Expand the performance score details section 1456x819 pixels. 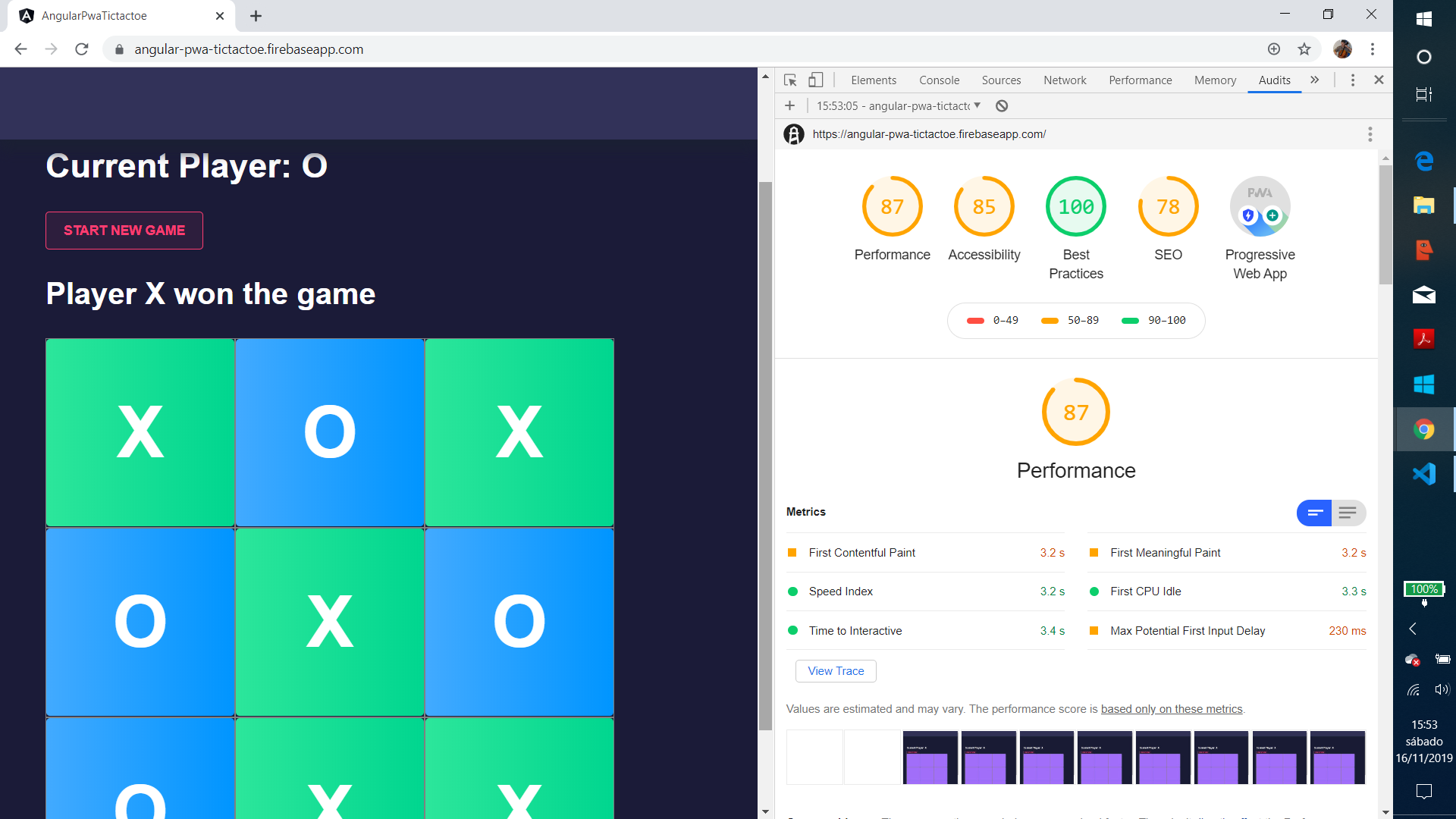pyautogui.click(x=1348, y=513)
